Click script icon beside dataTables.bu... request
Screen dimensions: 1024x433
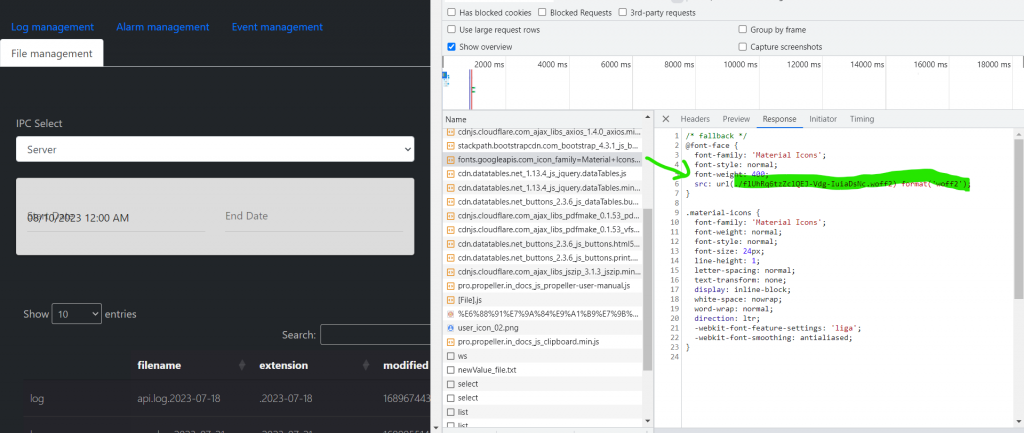451,202
